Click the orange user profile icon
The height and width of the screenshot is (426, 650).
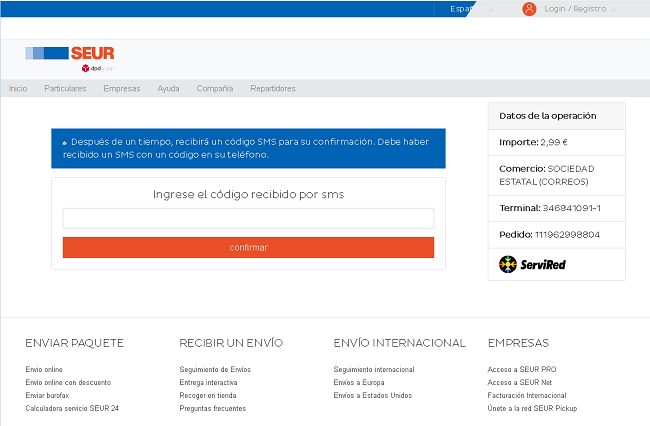(529, 9)
